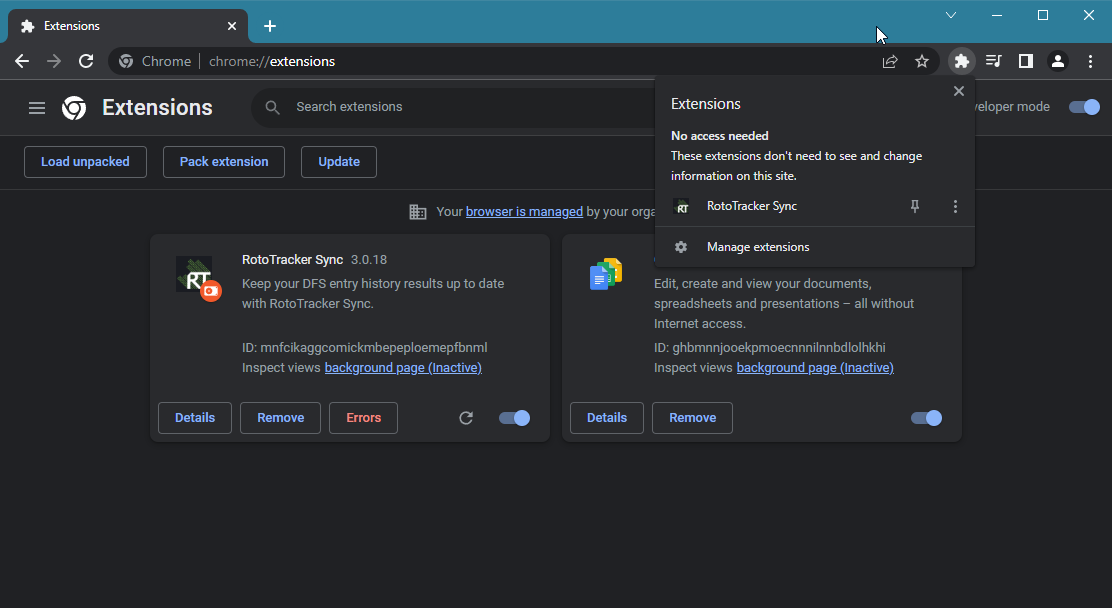Click the Chrome logo beside Extensions title
Screen dimensions: 1112x608
click(74, 107)
